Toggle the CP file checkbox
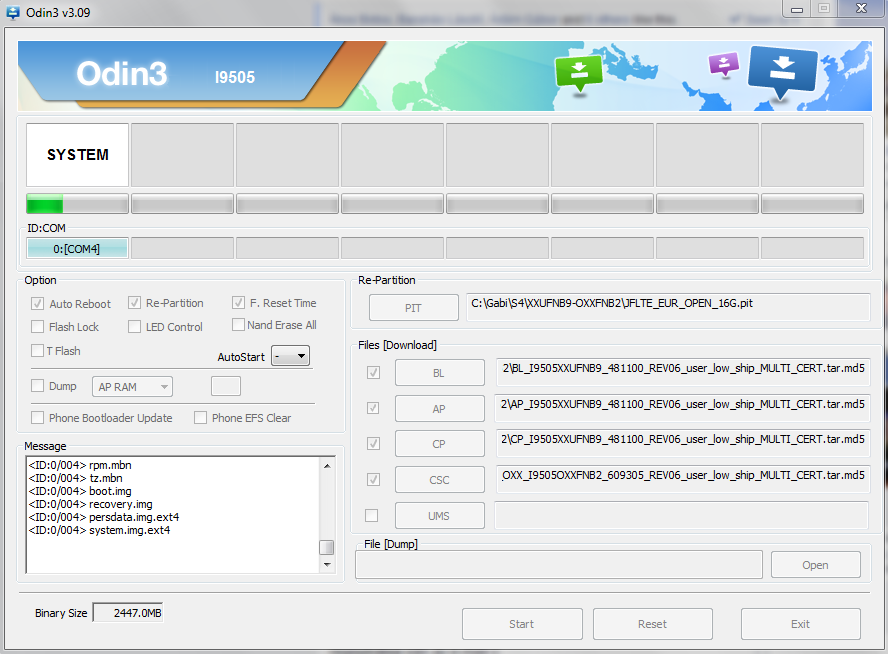This screenshot has height=654, width=888. pos(373,443)
